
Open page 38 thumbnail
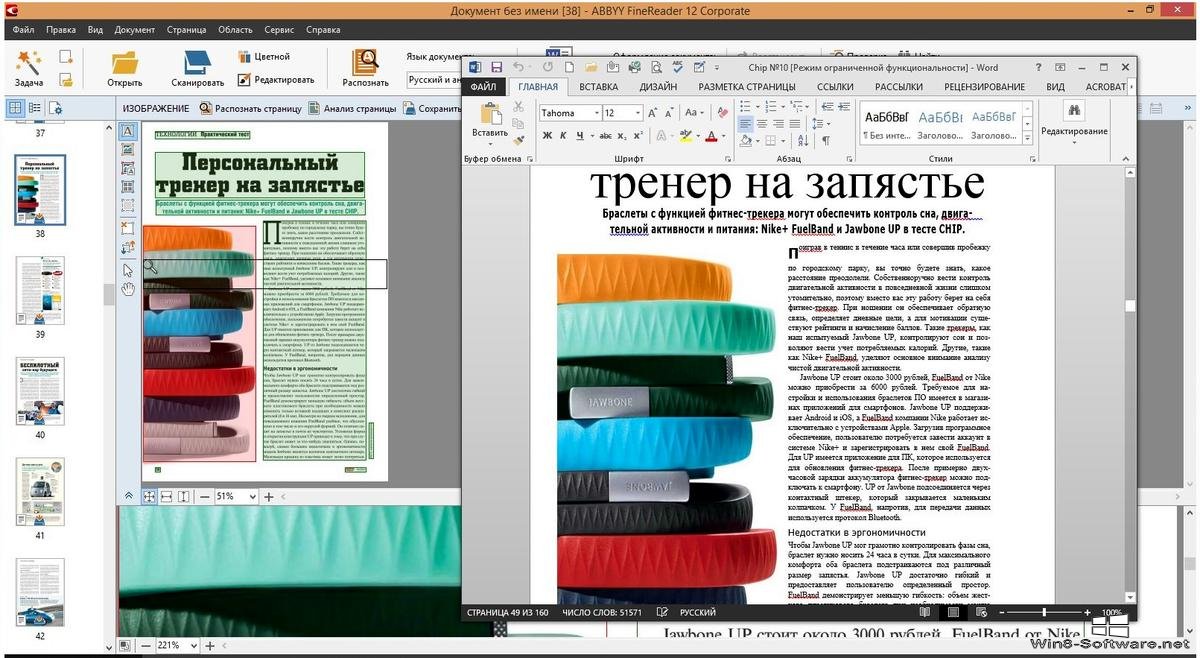tap(40, 190)
